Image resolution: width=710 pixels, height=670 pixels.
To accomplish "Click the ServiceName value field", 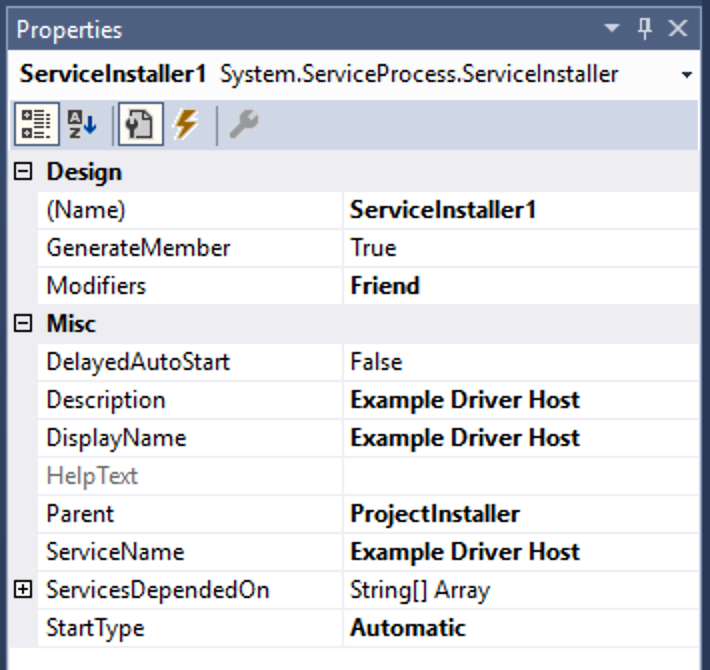I will (x=520, y=552).
